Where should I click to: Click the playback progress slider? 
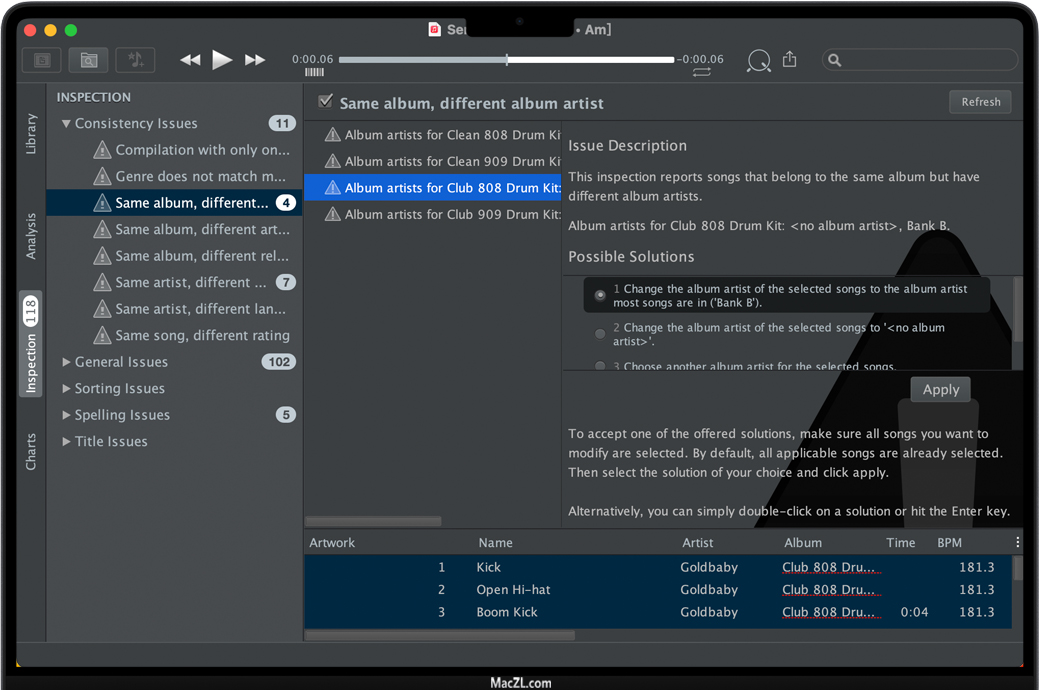tap(506, 60)
